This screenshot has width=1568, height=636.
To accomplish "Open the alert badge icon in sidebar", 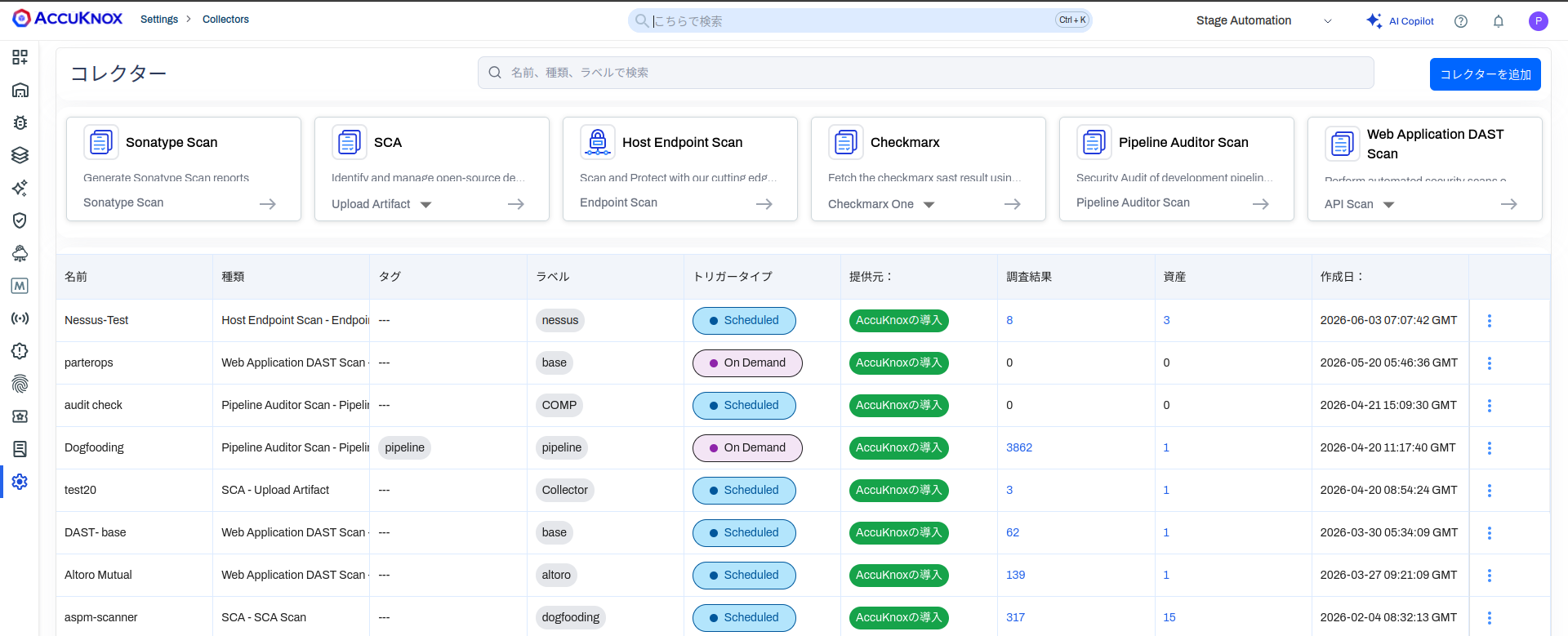I will pos(20,351).
